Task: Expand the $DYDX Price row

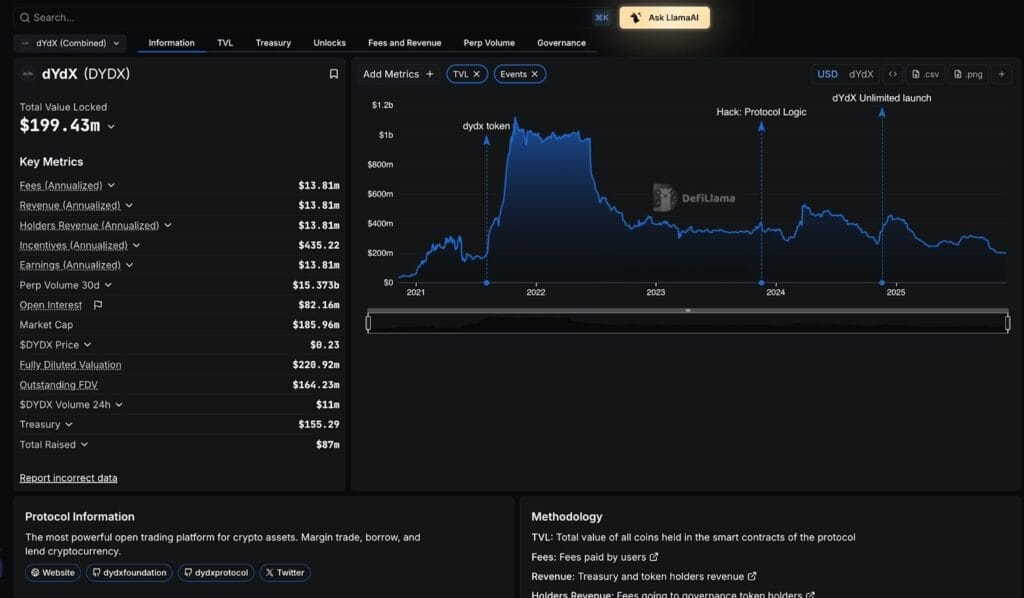Action: (88, 345)
